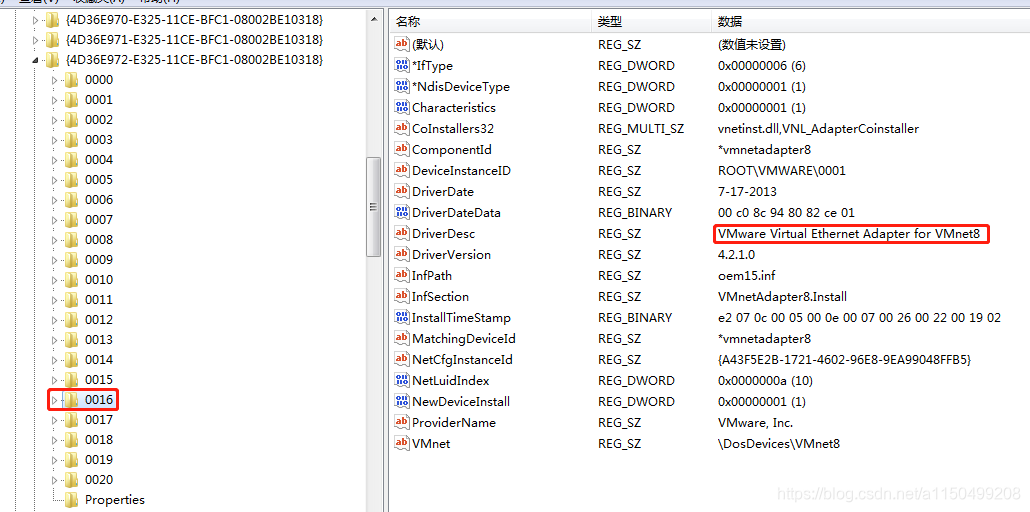Click the Properties folder icon
Viewport: 1030px width, 512px height.
pyautogui.click(x=71, y=500)
